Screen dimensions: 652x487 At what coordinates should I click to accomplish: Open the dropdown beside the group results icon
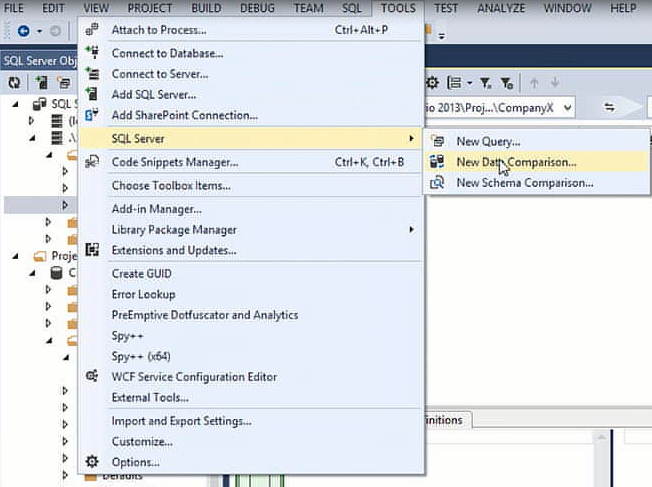(469, 83)
